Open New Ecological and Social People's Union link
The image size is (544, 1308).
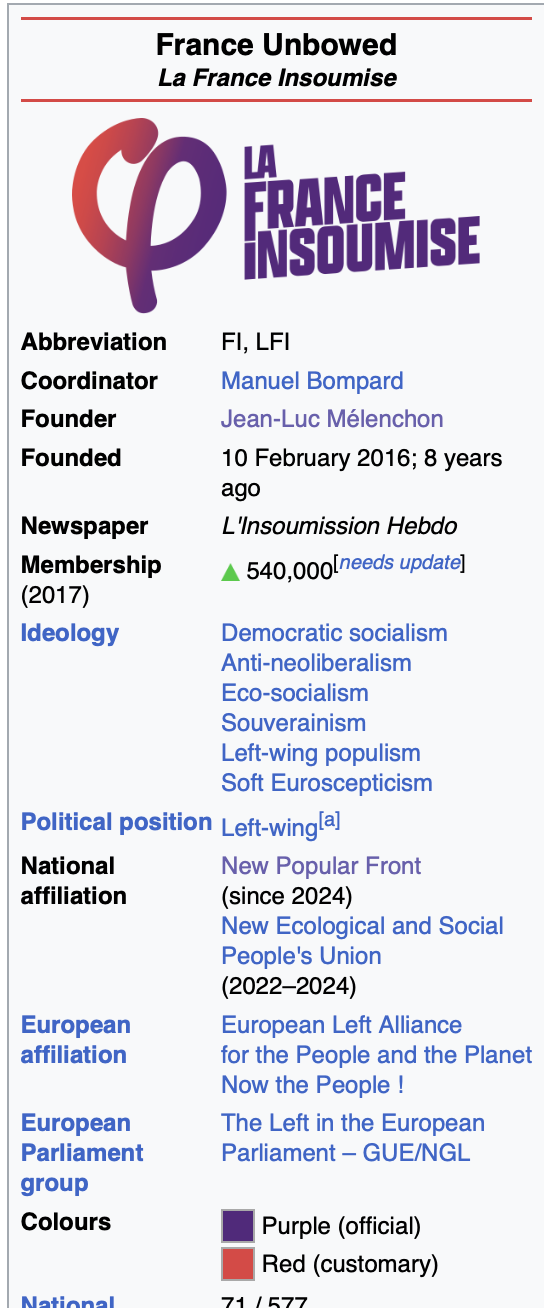362,941
